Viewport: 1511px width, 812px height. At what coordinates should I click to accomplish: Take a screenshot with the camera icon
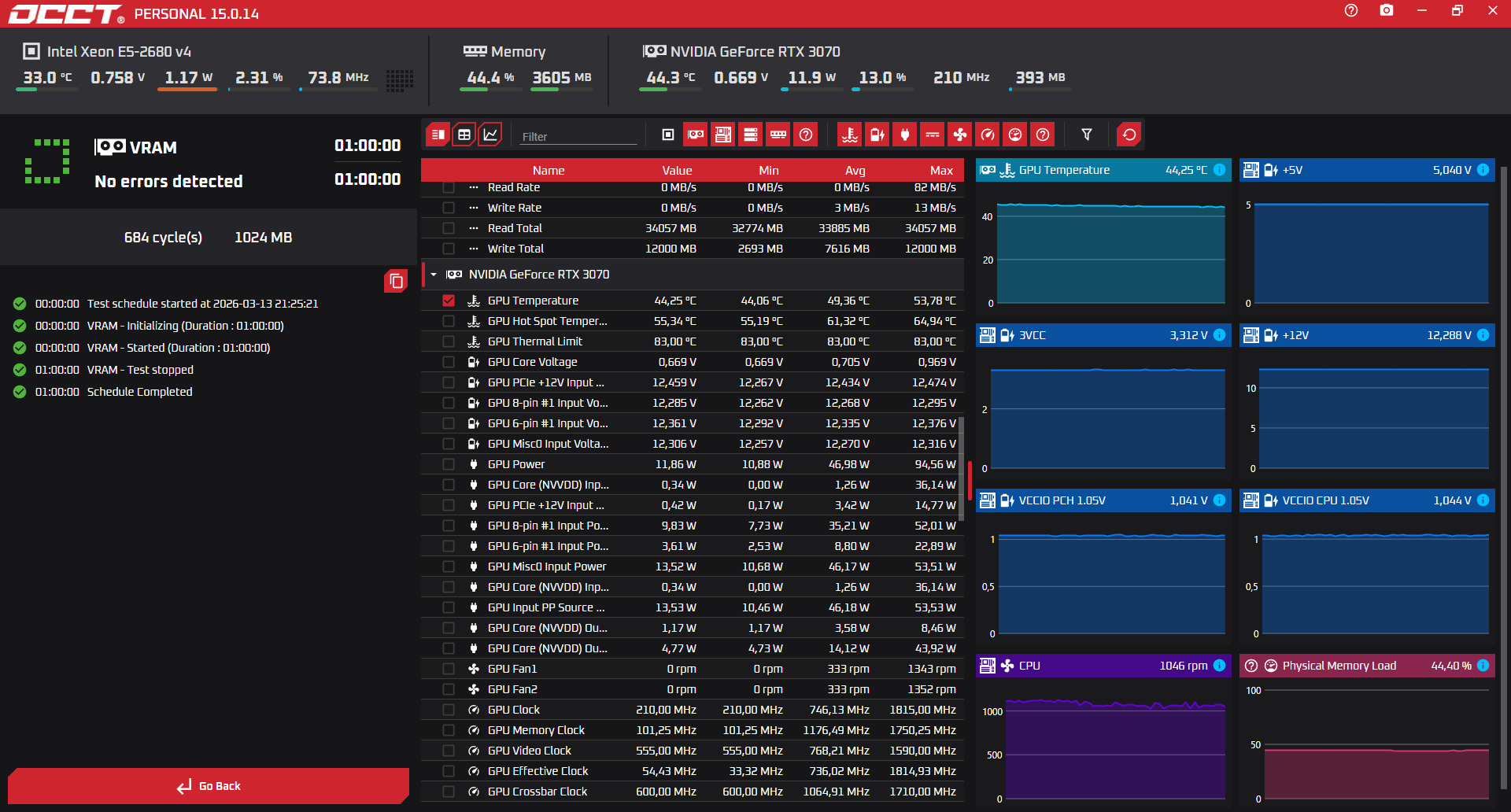[1387, 10]
